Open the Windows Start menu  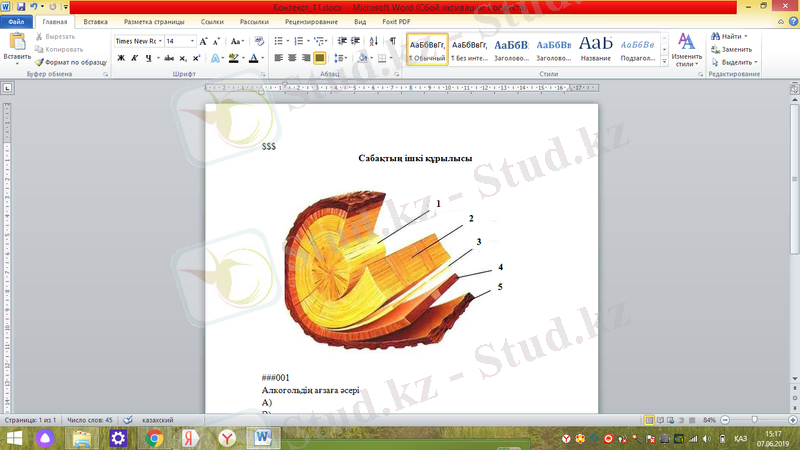click(14, 438)
